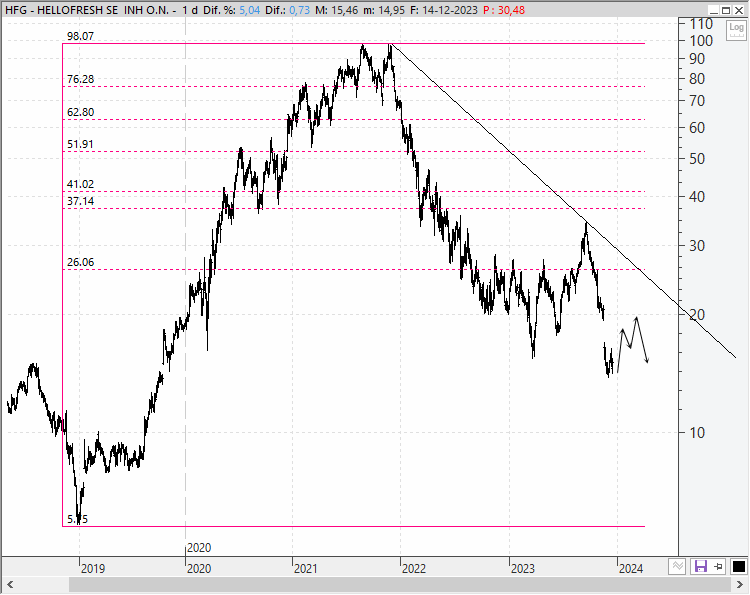
Task: Close the HFG chart window
Action: pos(739,10)
